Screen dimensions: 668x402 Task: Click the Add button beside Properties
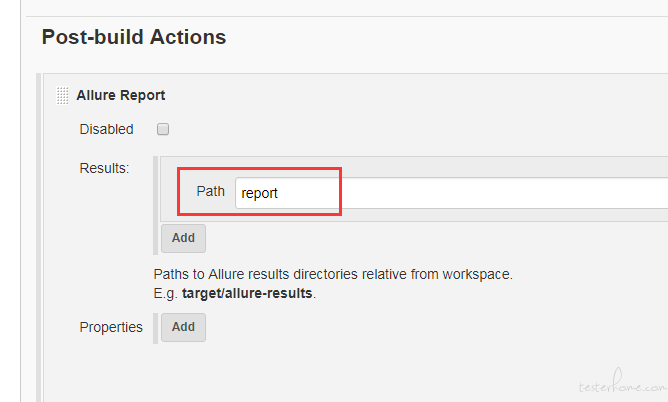[183, 327]
